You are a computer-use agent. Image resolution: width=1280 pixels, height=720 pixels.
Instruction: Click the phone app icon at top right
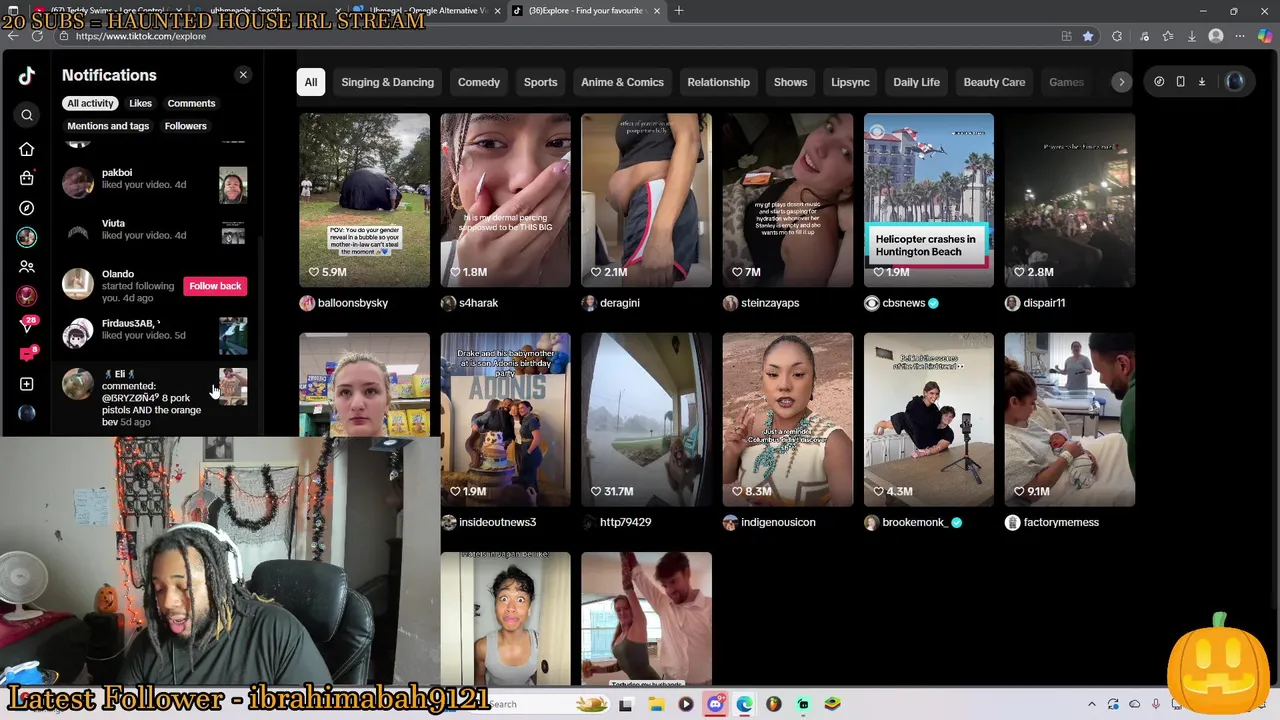point(1180,82)
